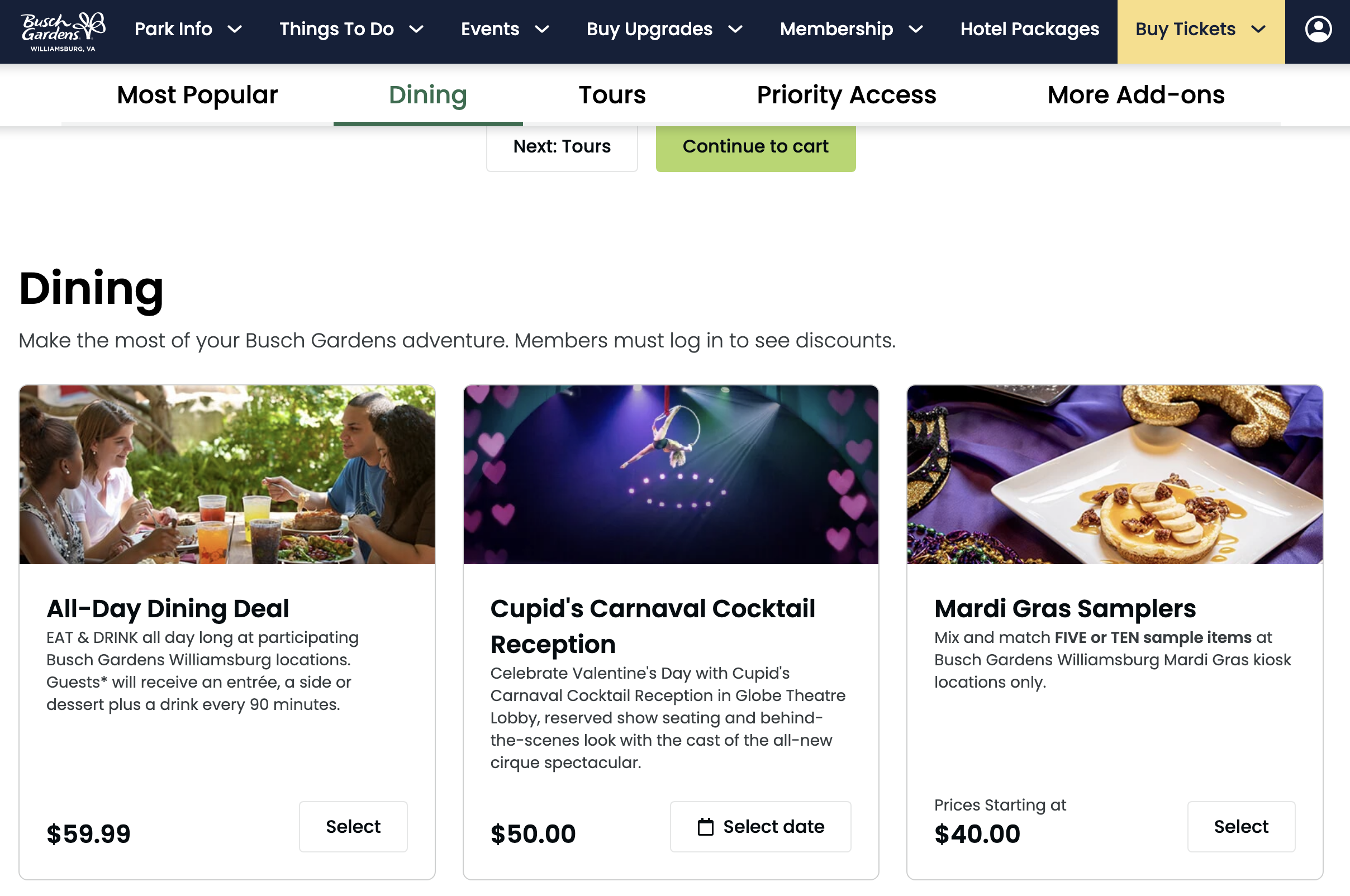Viewport: 1350px width, 896px height.
Task: Open the user account profile icon
Action: coord(1318,29)
